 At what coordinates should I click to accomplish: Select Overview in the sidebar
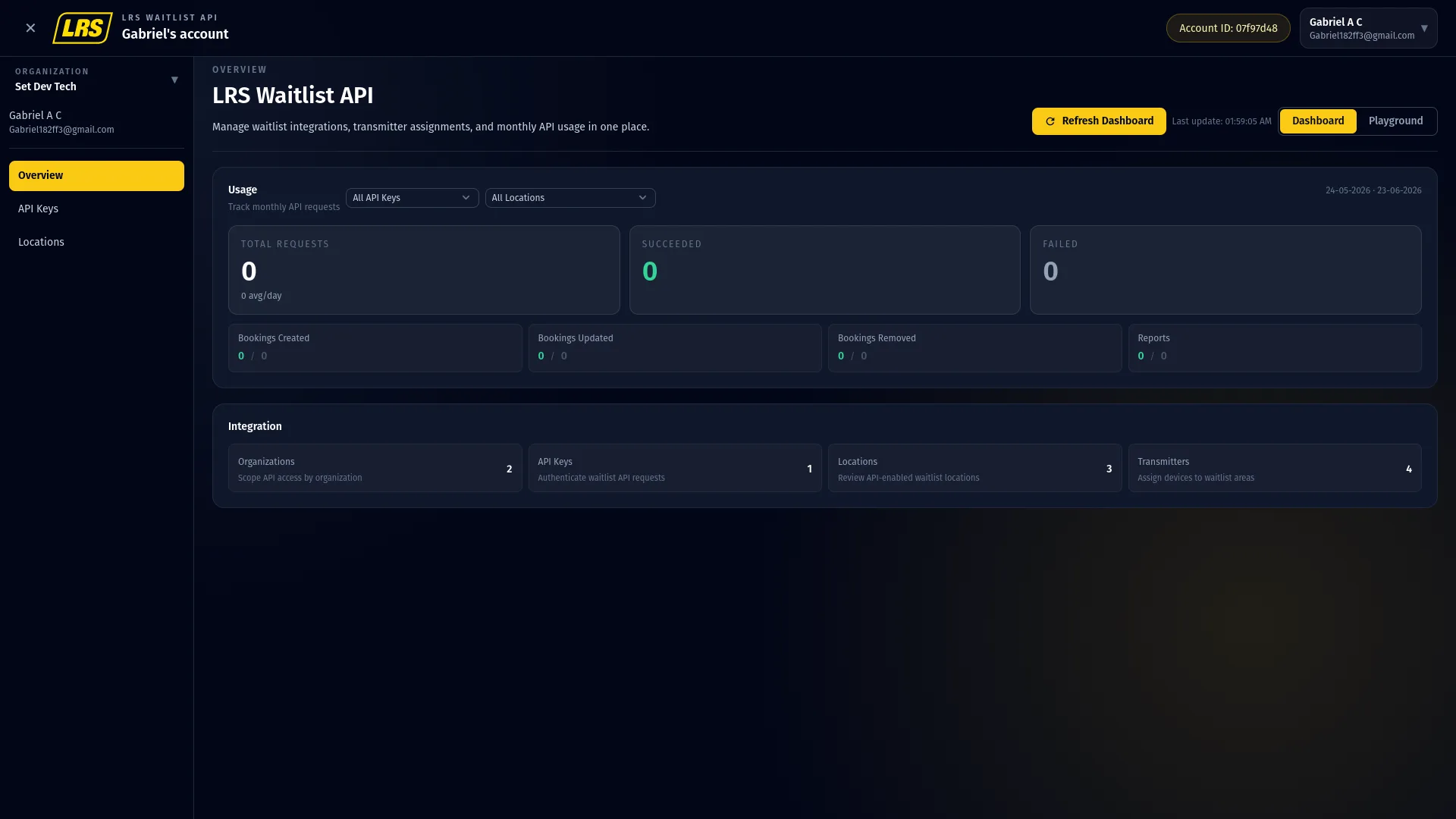click(x=96, y=176)
